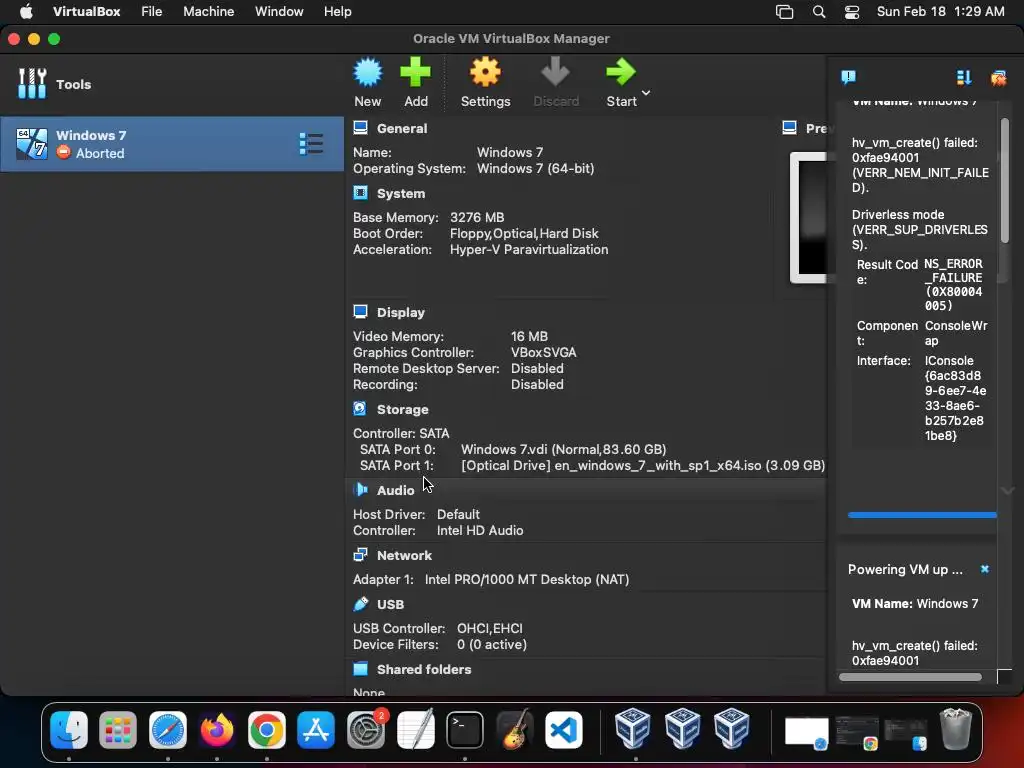Open the App Store from the Dock
The width and height of the screenshot is (1024, 768).
click(316, 729)
